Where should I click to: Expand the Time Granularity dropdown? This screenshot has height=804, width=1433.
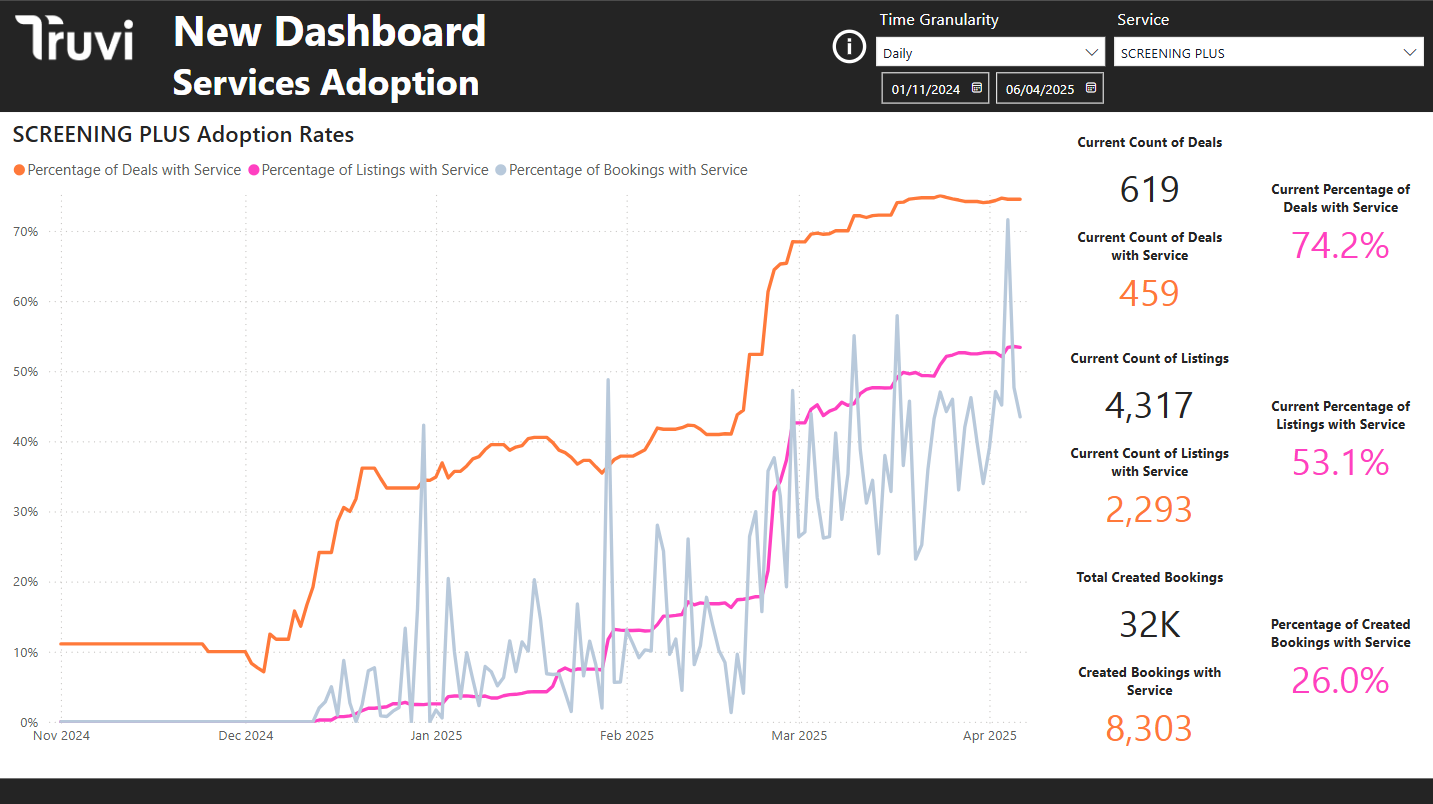[1092, 53]
